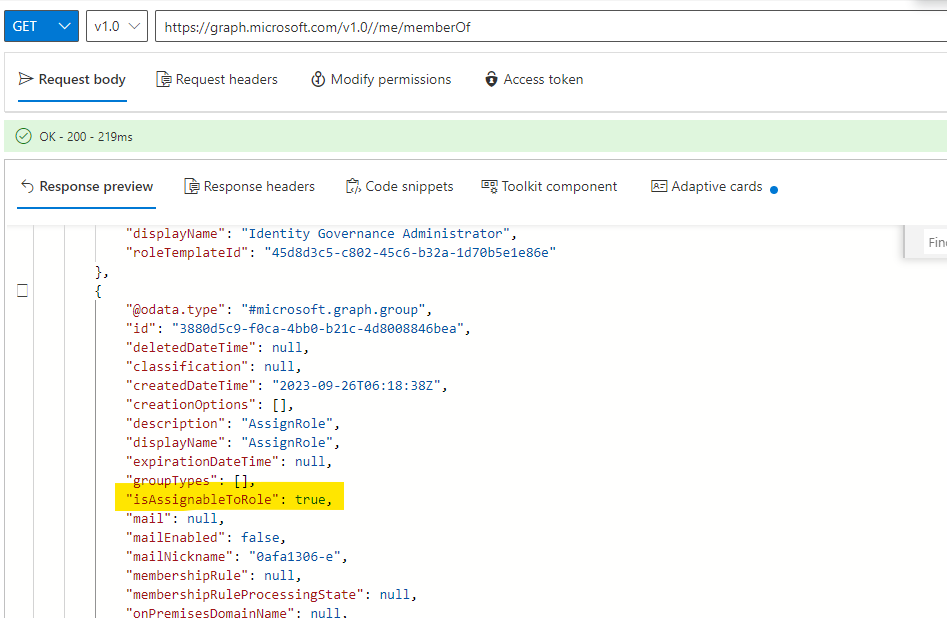The height and width of the screenshot is (618, 947).
Task: Click the "deletedDateTime" key
Action: tap(191, 348)
